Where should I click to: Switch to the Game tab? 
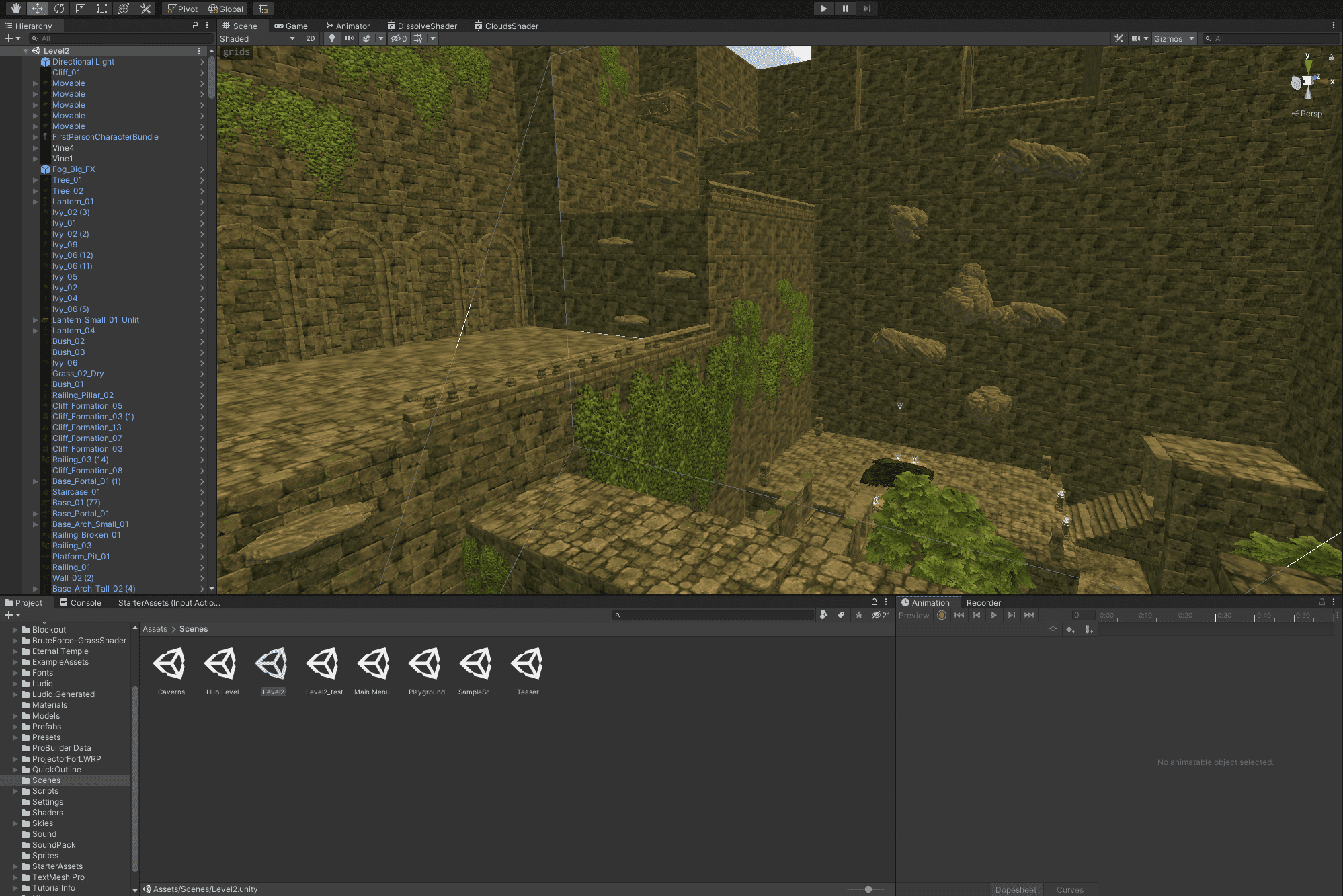tap(291, 26)
